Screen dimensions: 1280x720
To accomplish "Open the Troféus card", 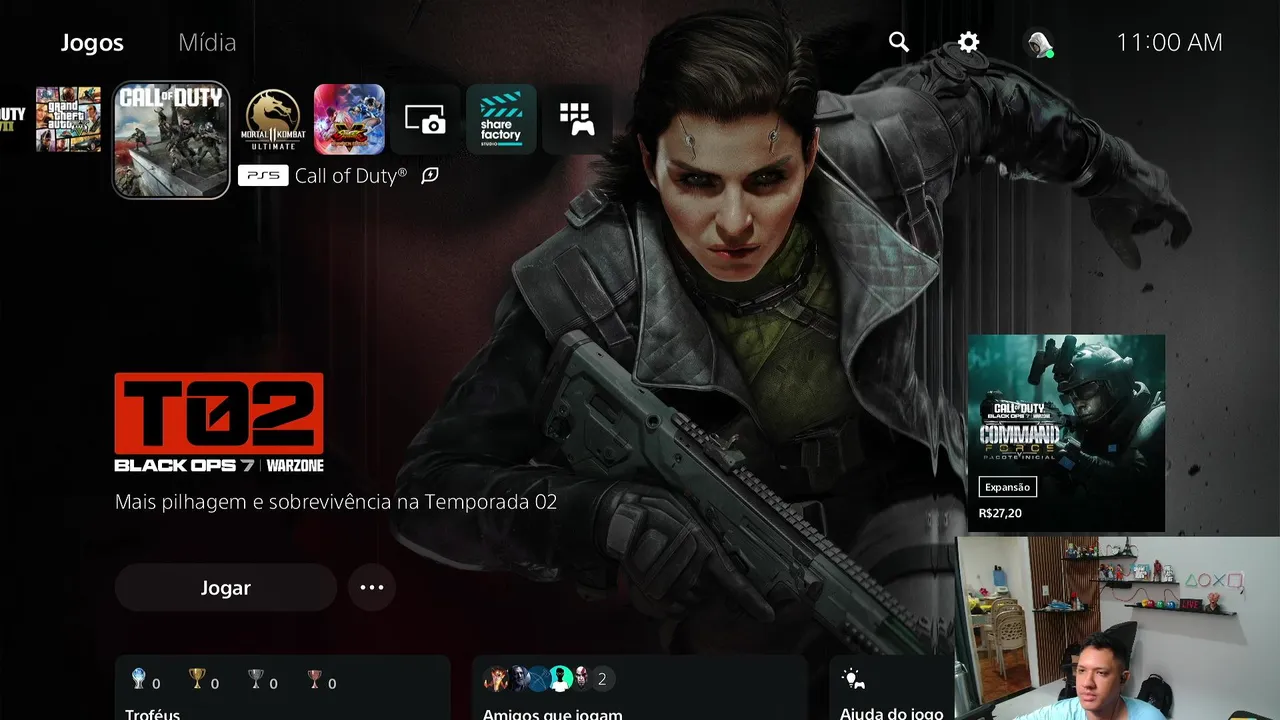I will (283, 688).
